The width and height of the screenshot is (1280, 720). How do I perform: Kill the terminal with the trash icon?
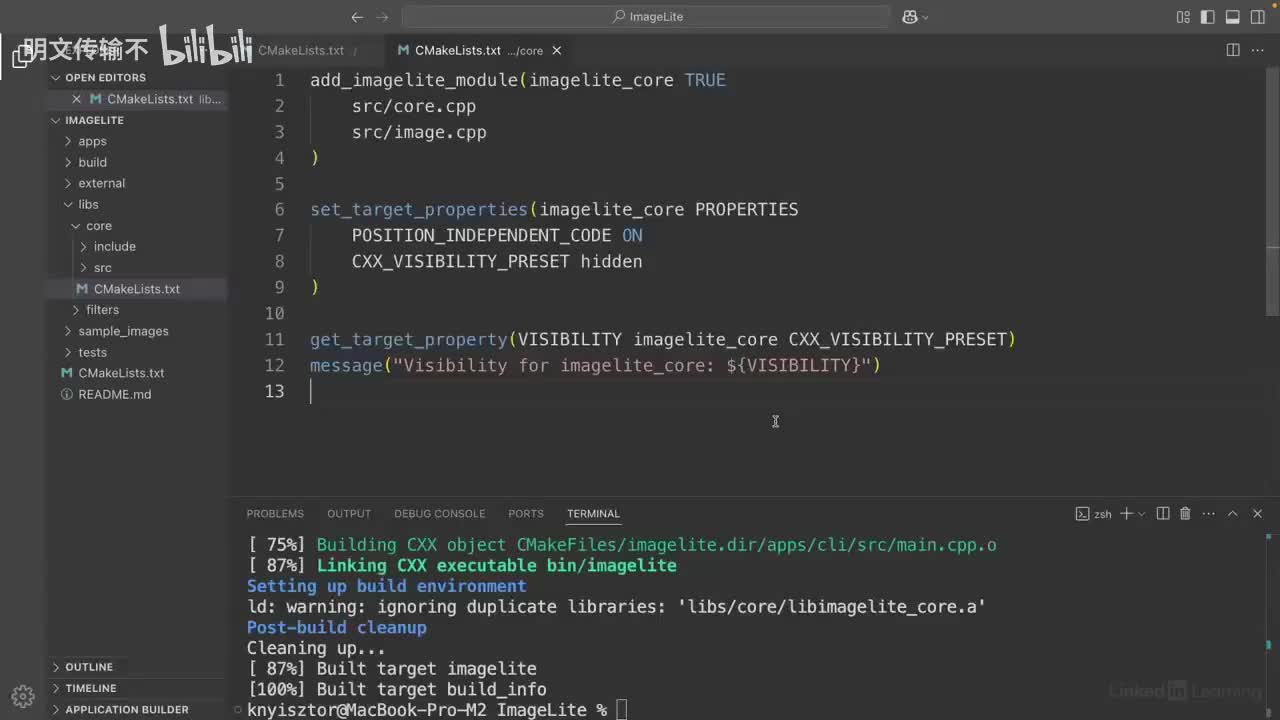click(x=1185, y=514)
